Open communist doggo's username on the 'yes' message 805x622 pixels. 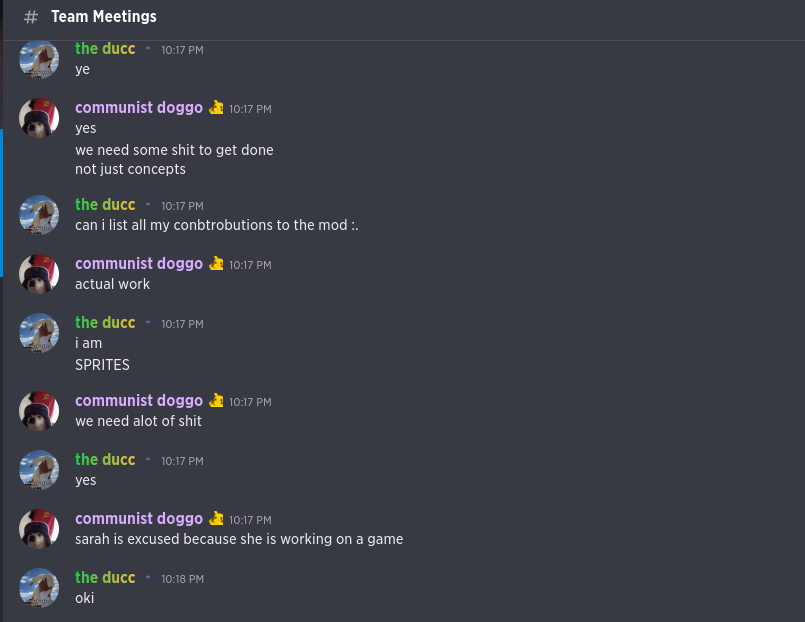[x=139, y=107]
